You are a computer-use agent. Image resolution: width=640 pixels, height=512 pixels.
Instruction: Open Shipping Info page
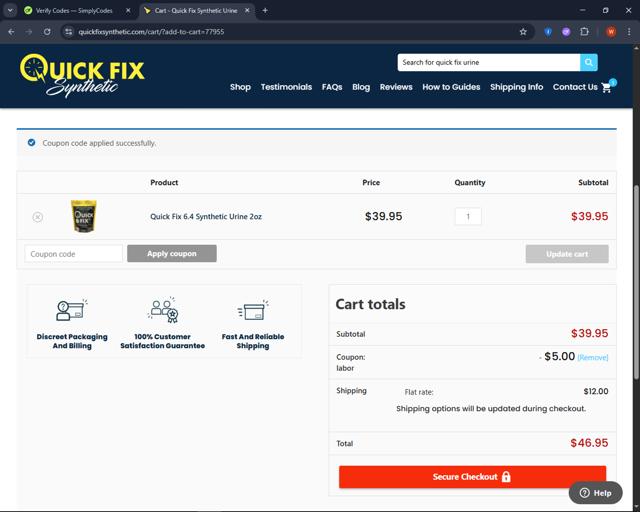[516, 87]
